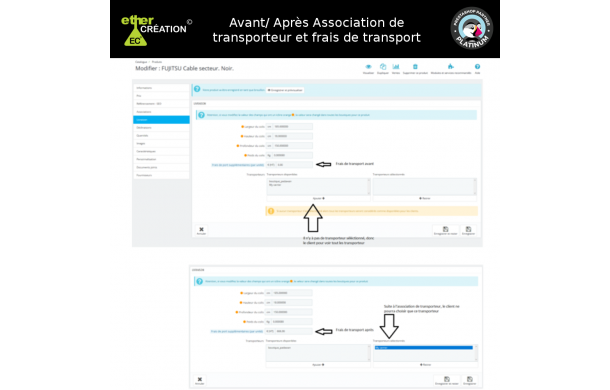Open the Caractéristiques tab
This screenshot has width=610, height=390.
click(x=161, y=151)
